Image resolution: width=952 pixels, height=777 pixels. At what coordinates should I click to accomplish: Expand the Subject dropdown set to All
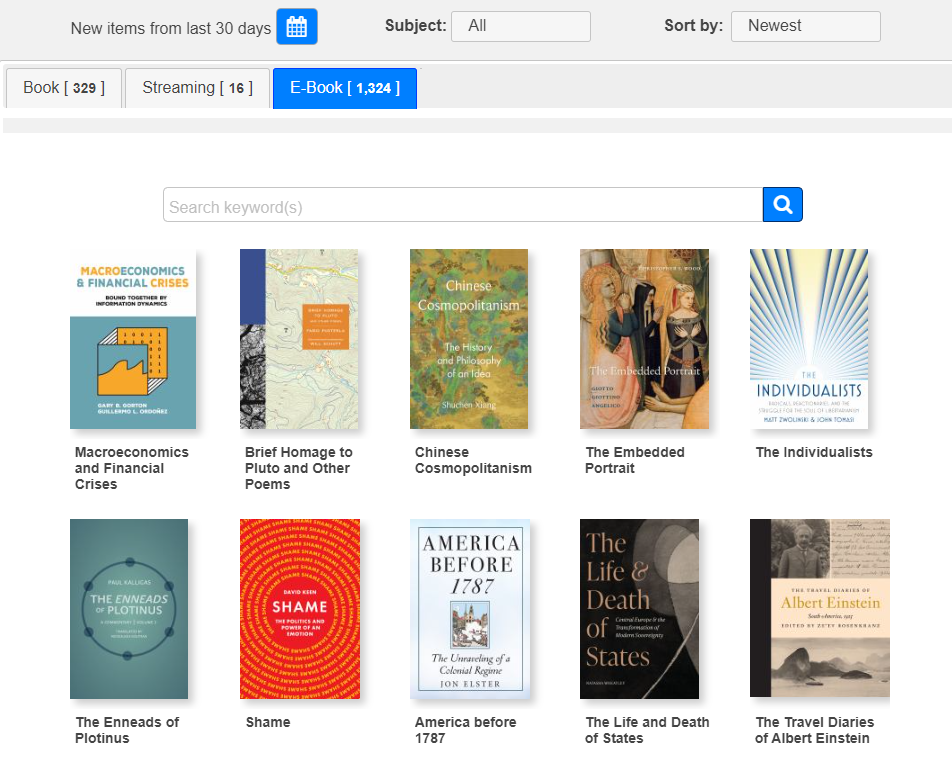tap(520, 26)
